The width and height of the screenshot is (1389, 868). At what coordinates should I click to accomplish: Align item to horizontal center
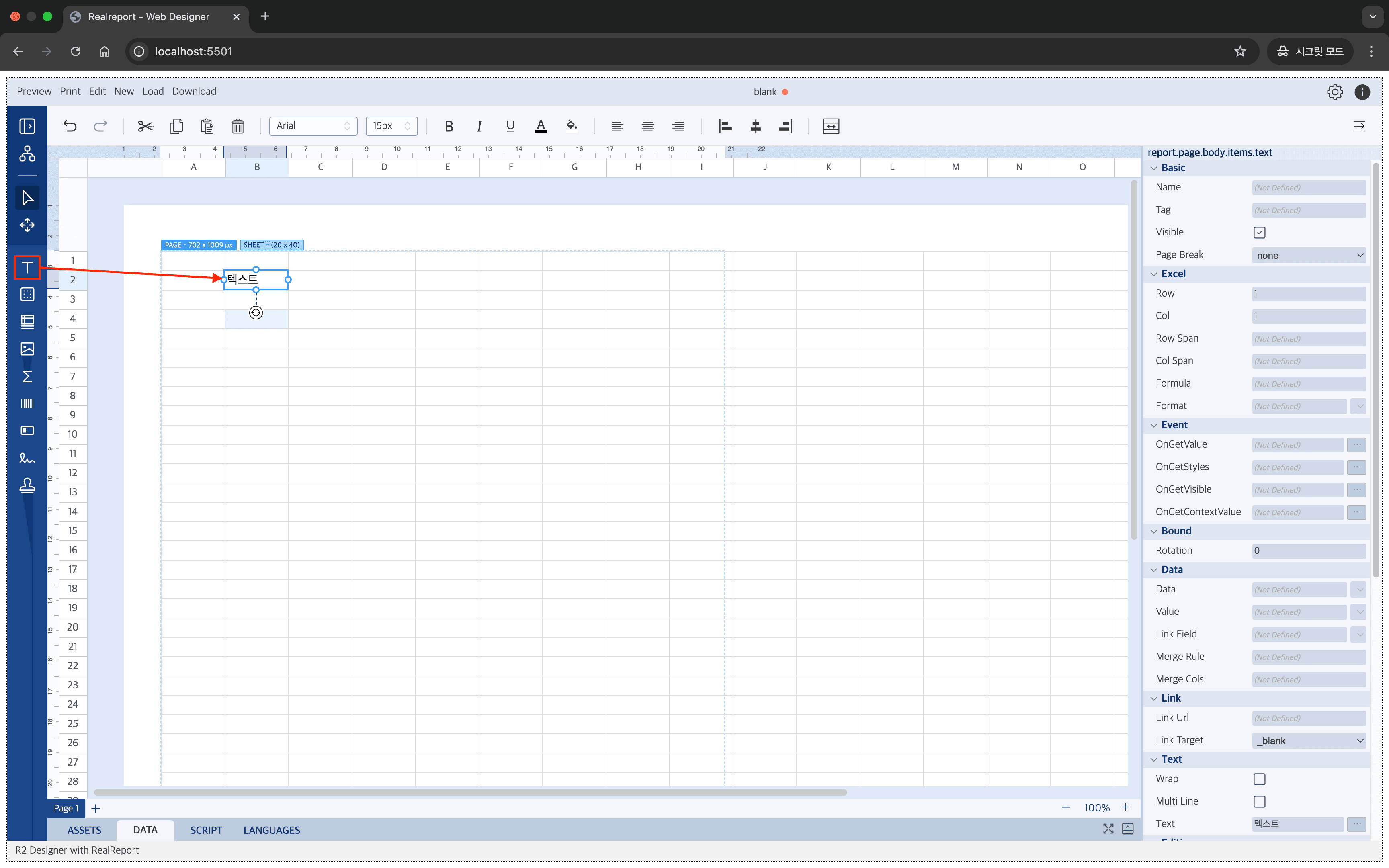(x=755, y=126)
